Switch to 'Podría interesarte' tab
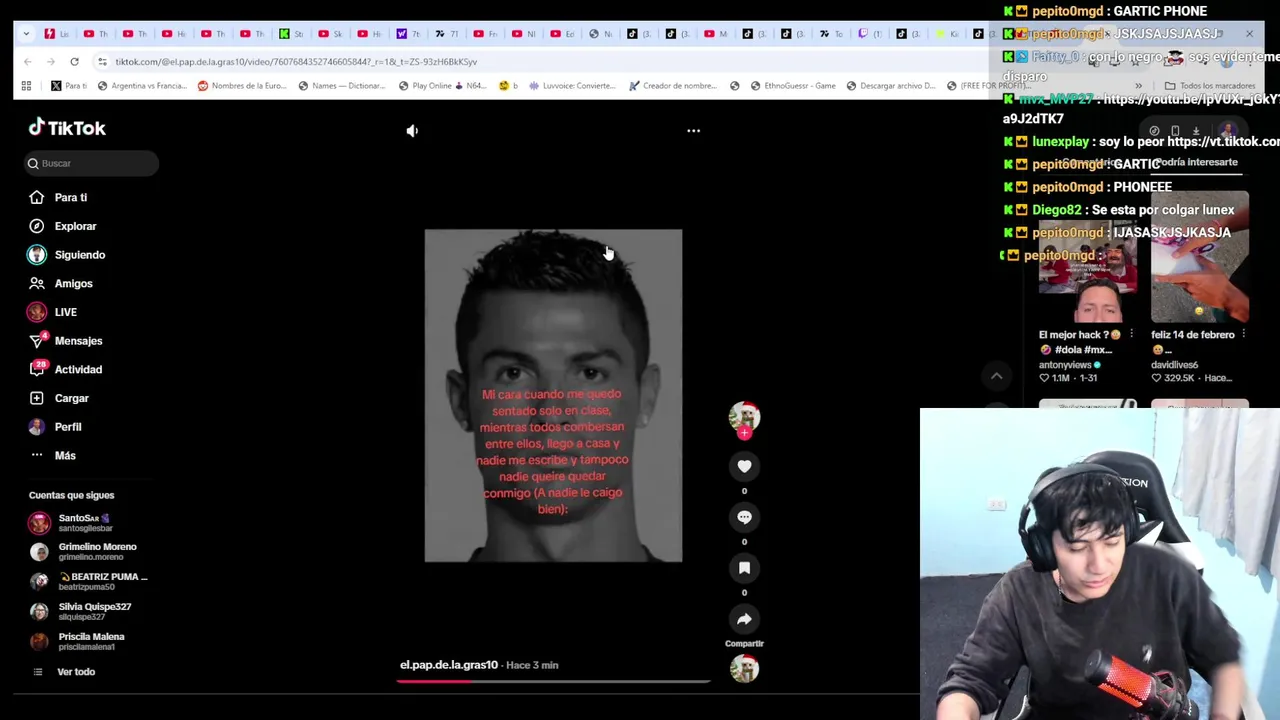This screenshot has height=720, width=1280. coord(1196,162)
